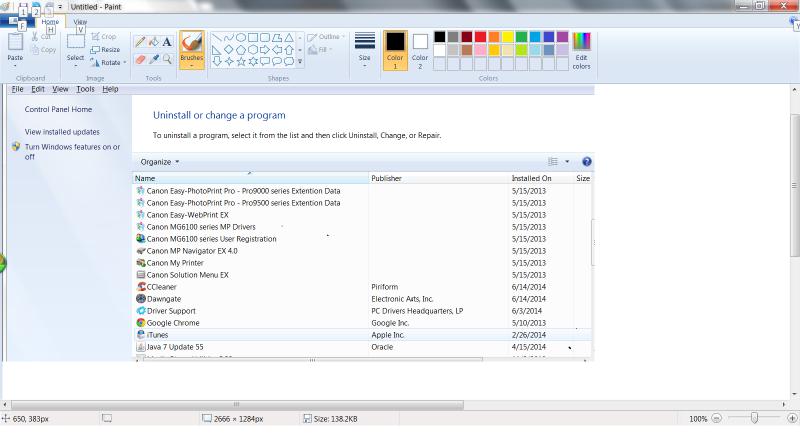
Task: Choose the Diamond shape
Action: pyautogui.click(x=229, y=50)
